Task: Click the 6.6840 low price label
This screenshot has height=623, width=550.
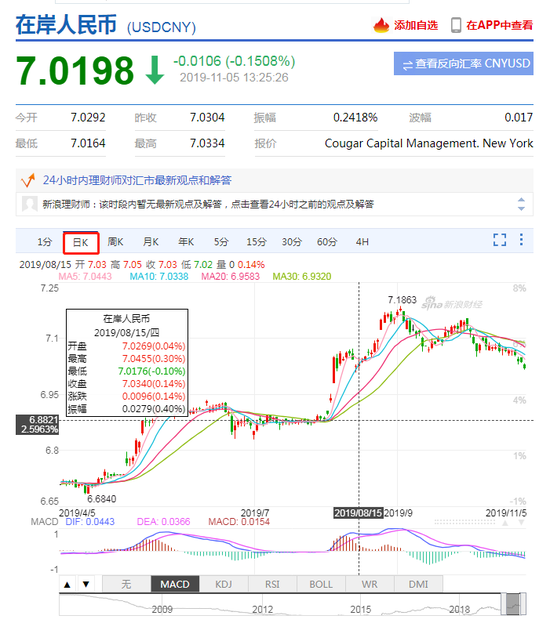Action: click(102, 499)
